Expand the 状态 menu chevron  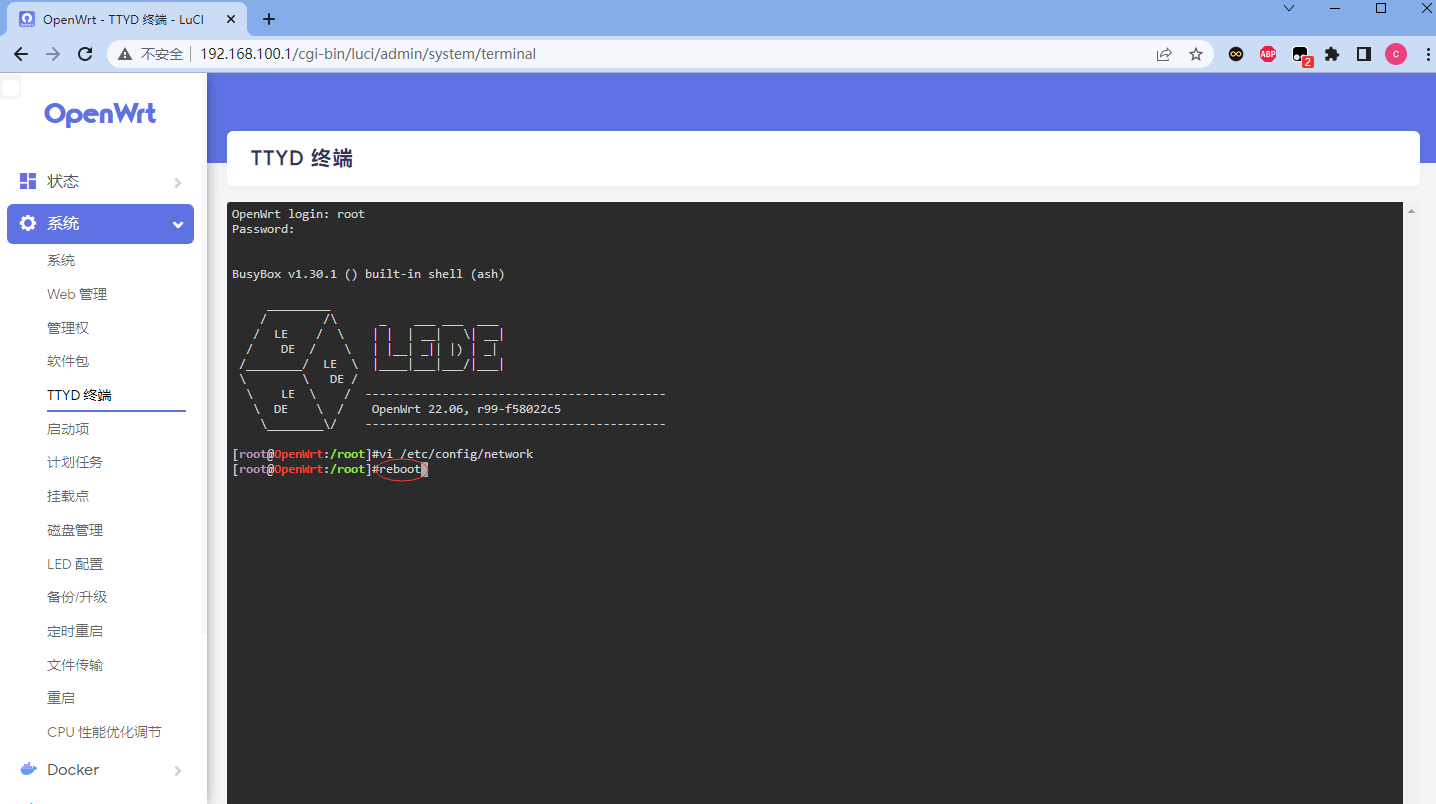(178, 182)
